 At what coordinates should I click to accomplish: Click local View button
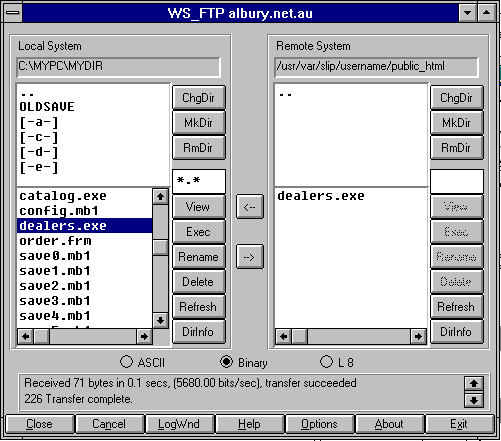[199, 207]
